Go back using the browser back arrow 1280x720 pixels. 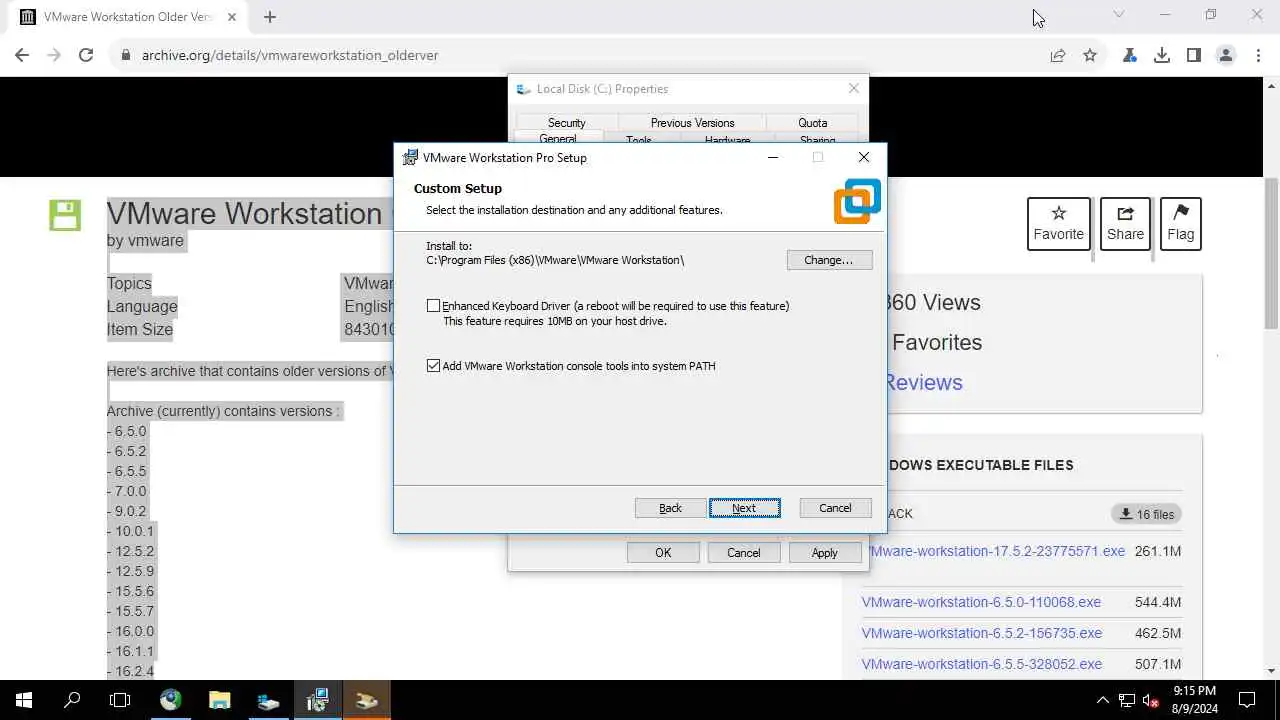pyautogui.click(x=22, y=55)
